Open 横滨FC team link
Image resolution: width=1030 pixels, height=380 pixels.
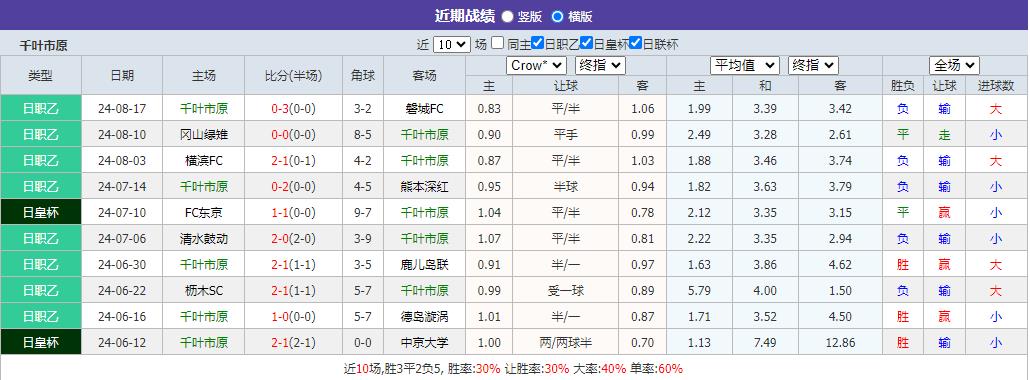(x=204, y=160)
